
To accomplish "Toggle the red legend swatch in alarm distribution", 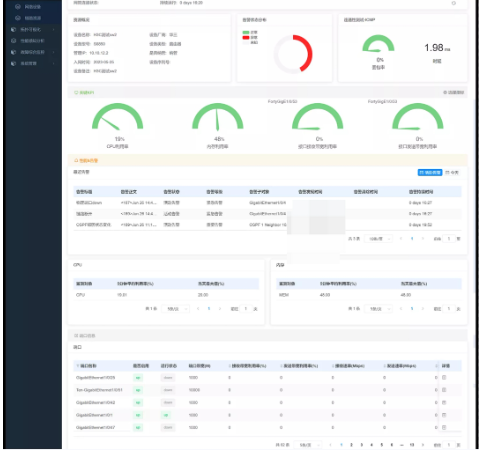I will 246,37.
